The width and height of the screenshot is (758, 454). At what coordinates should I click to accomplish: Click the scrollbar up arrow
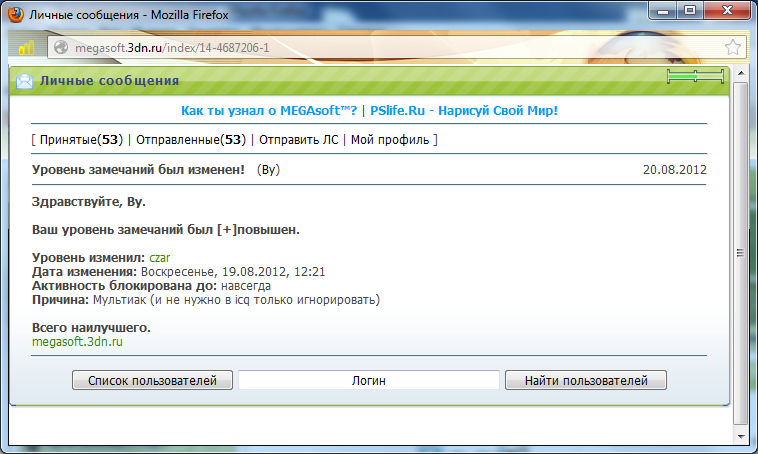pyautogui.click(x=741, y=73)
